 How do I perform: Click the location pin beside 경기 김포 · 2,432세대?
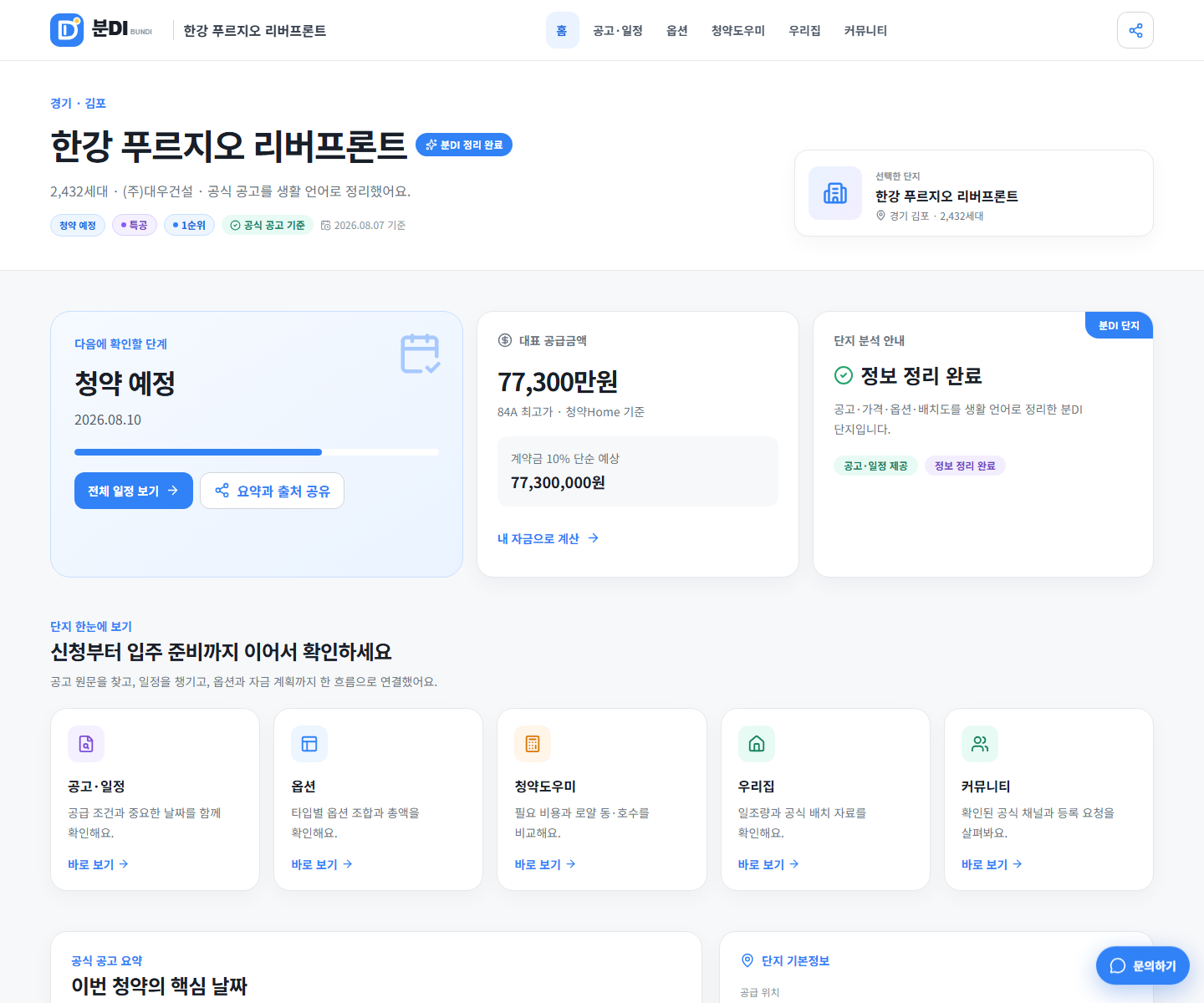click(880, 216)
